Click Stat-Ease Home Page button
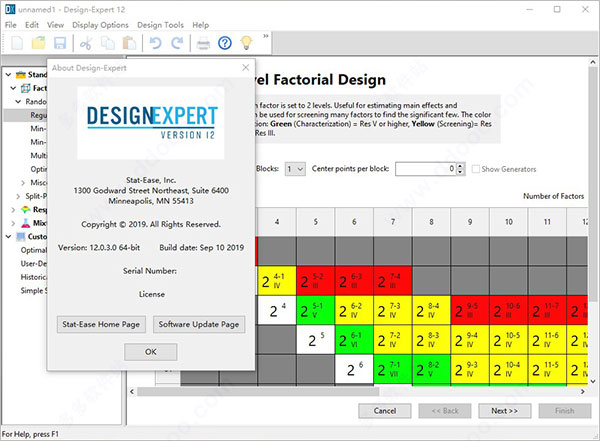600x441 pixels. point(101,324)
